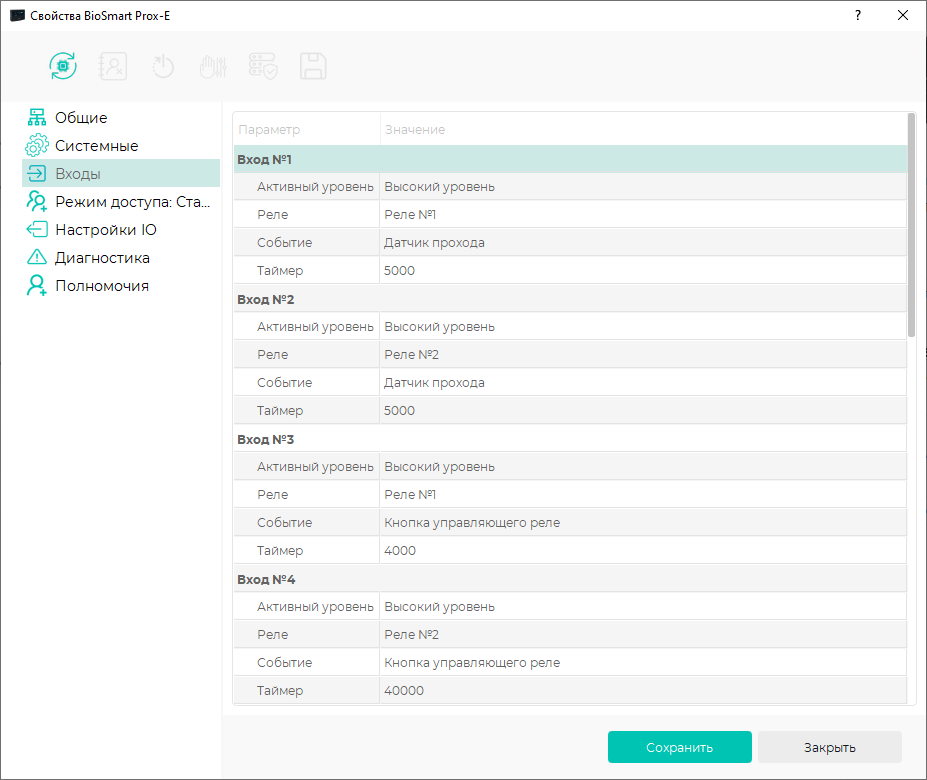The height and width of the screenshot is (780, 927).
Task: Open the Диагностика section
Action: (102, 258)
